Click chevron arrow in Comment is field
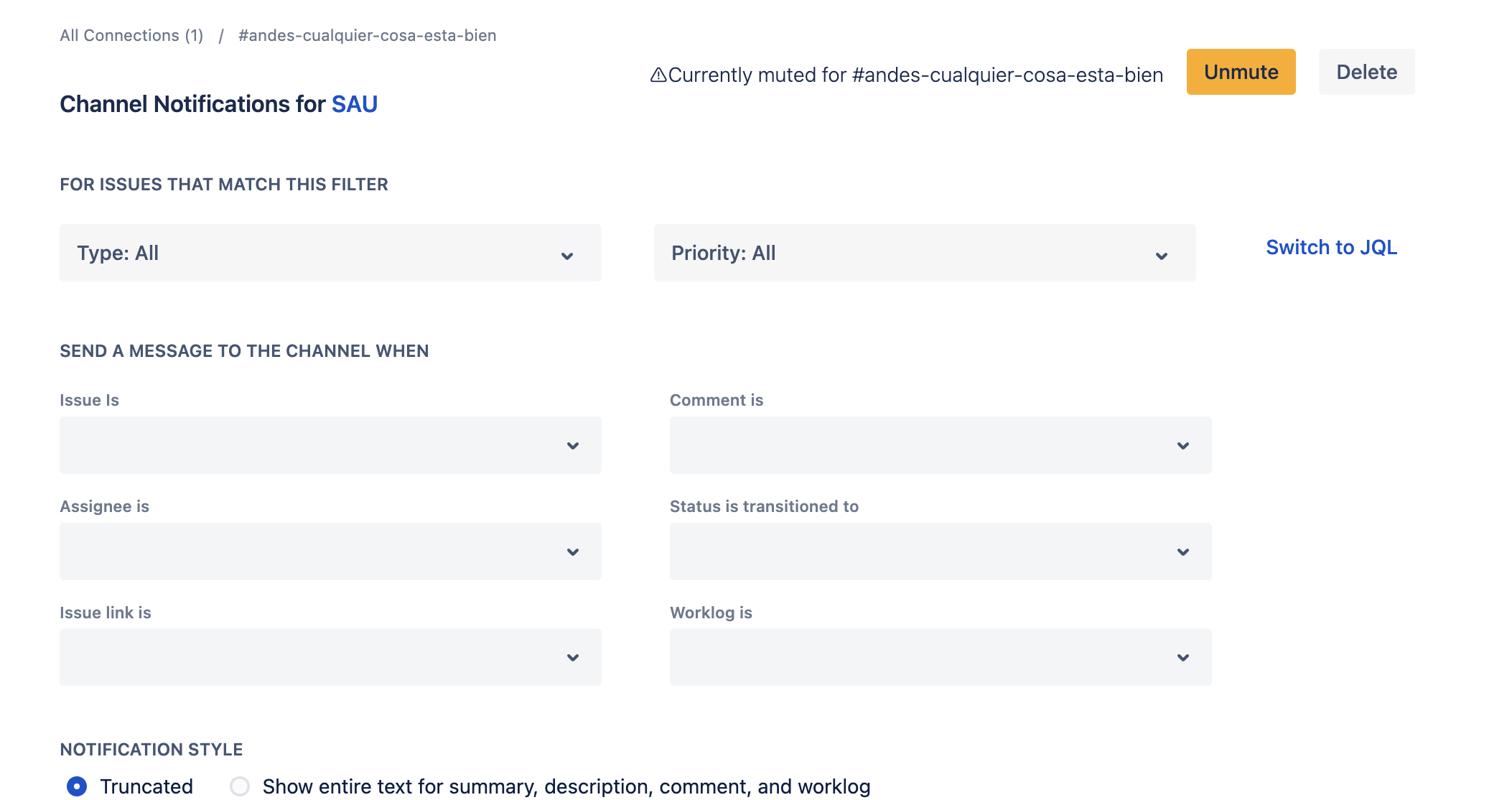The height and width of the screenshot is (800, 1512). [1183, 446]
